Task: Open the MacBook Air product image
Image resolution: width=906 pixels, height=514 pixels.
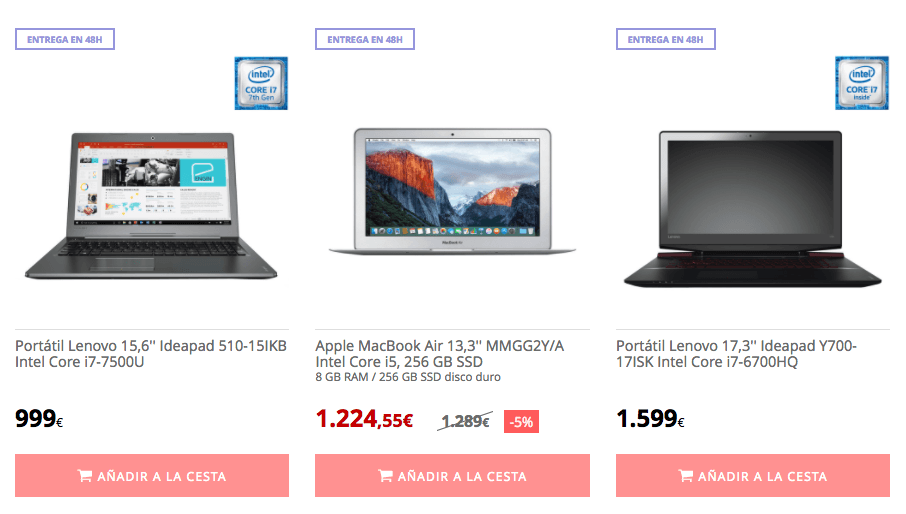Action: click(452, 192)
